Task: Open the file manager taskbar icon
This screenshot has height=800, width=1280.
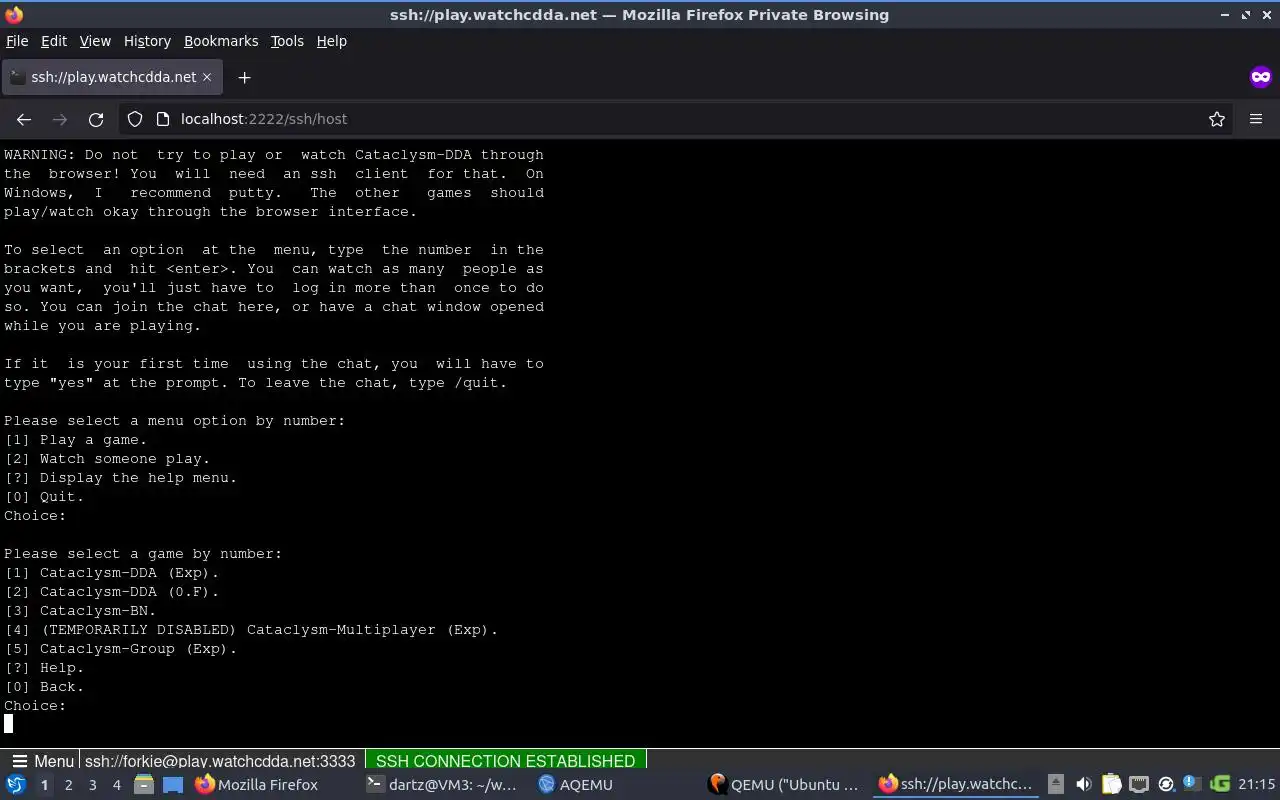Action: (x=144, y=785)
